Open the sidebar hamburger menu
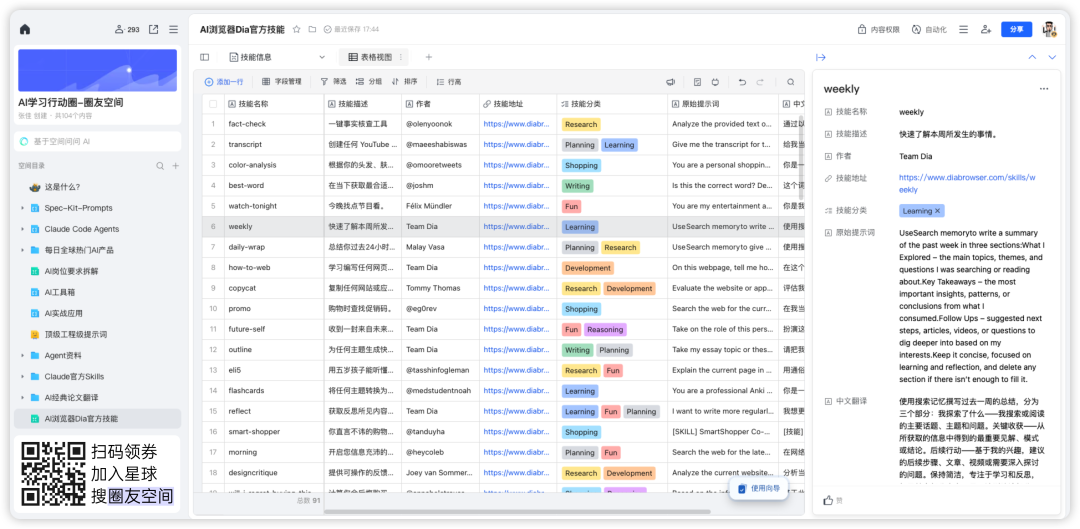1080x529 pixels. 174,30
